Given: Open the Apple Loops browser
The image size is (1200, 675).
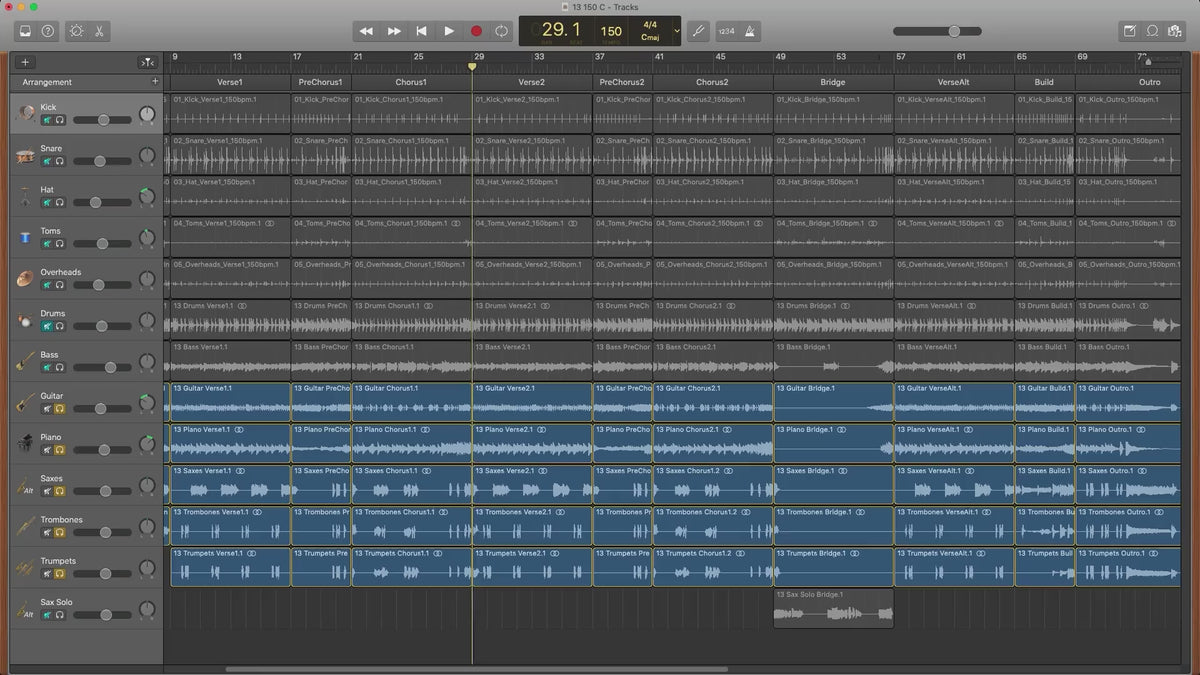Looking at the screenshot, I should pos(1152,31).
